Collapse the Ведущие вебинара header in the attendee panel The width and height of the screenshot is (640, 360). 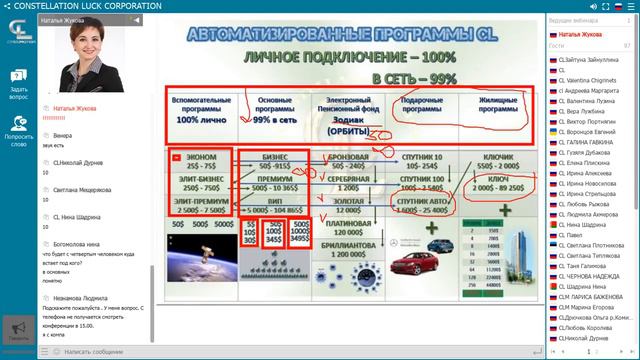pyautogui.click(x=590, y=20)
